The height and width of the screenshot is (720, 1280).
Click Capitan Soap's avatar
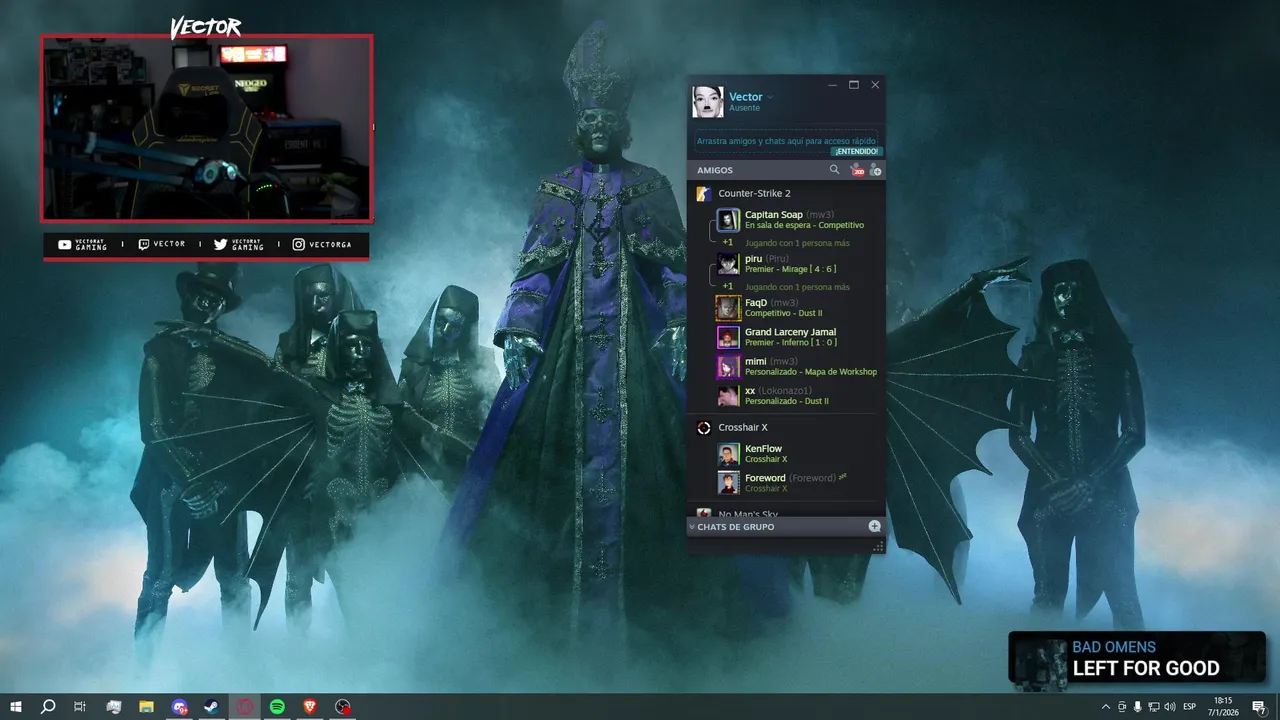(728, 220)
